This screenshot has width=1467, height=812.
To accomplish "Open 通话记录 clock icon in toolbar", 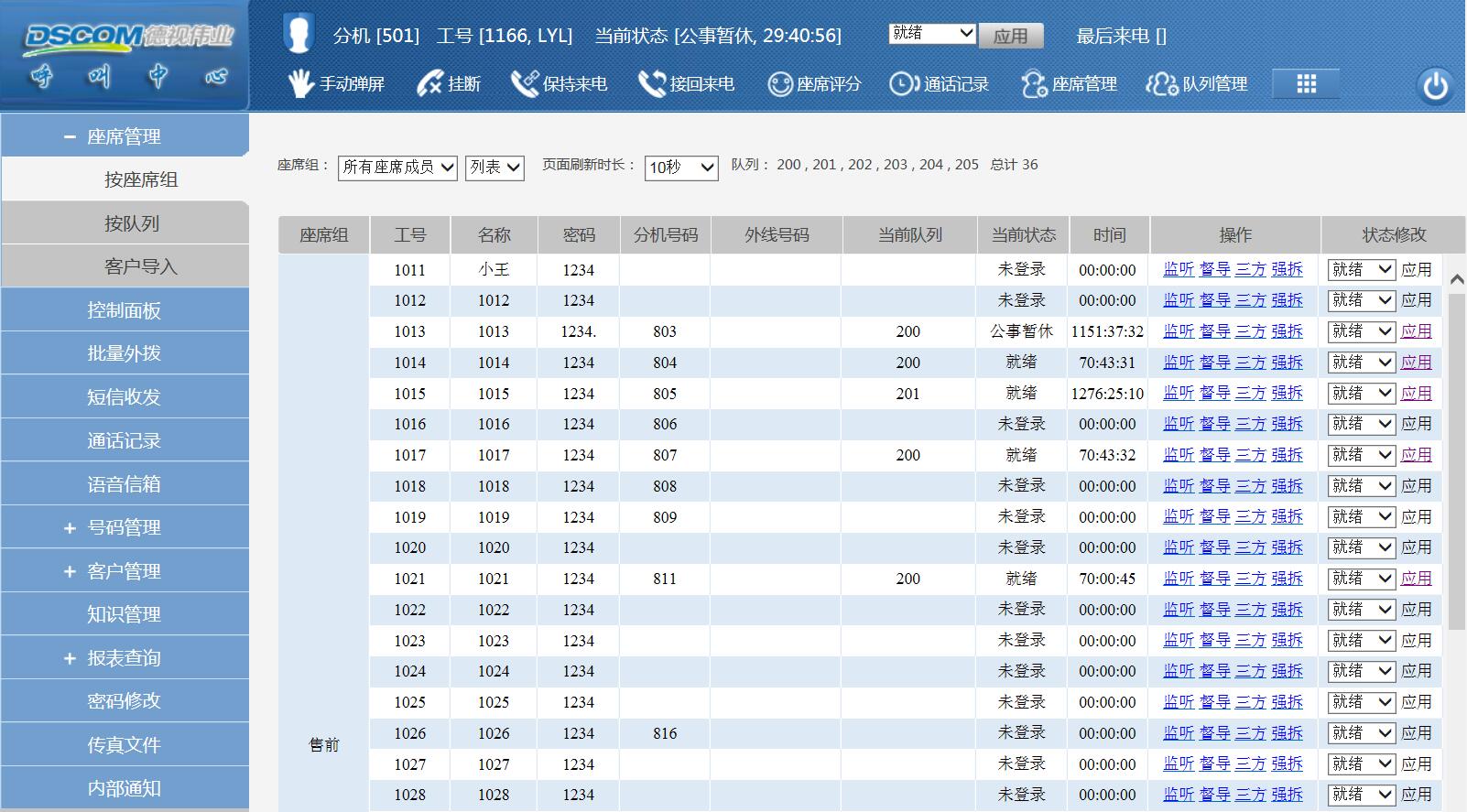I will [x=903, y=84].
